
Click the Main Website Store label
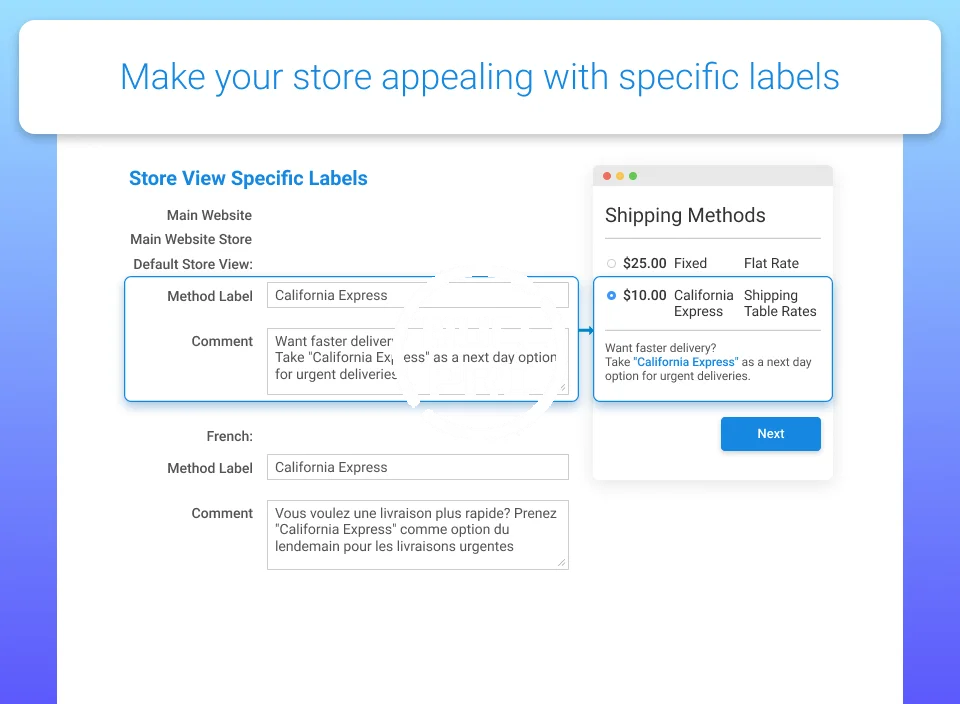coord(191,239)
